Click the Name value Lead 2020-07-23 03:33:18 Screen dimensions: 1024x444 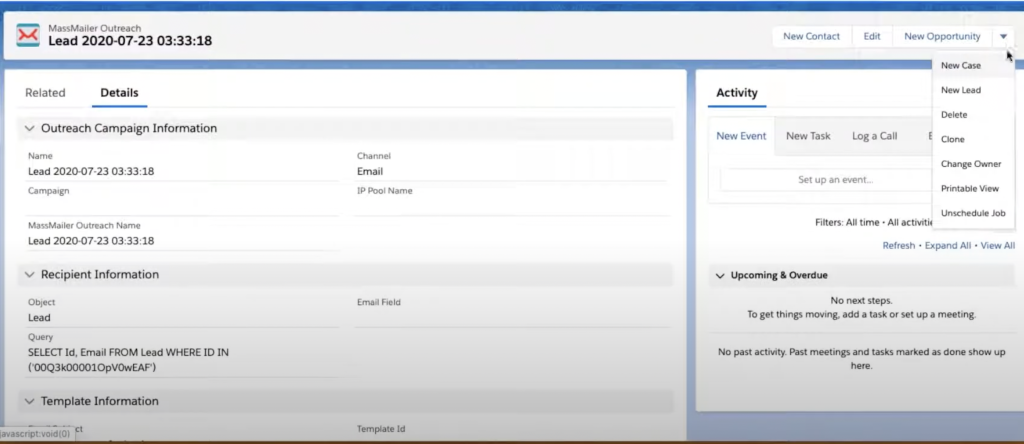[x=91, y=172]
